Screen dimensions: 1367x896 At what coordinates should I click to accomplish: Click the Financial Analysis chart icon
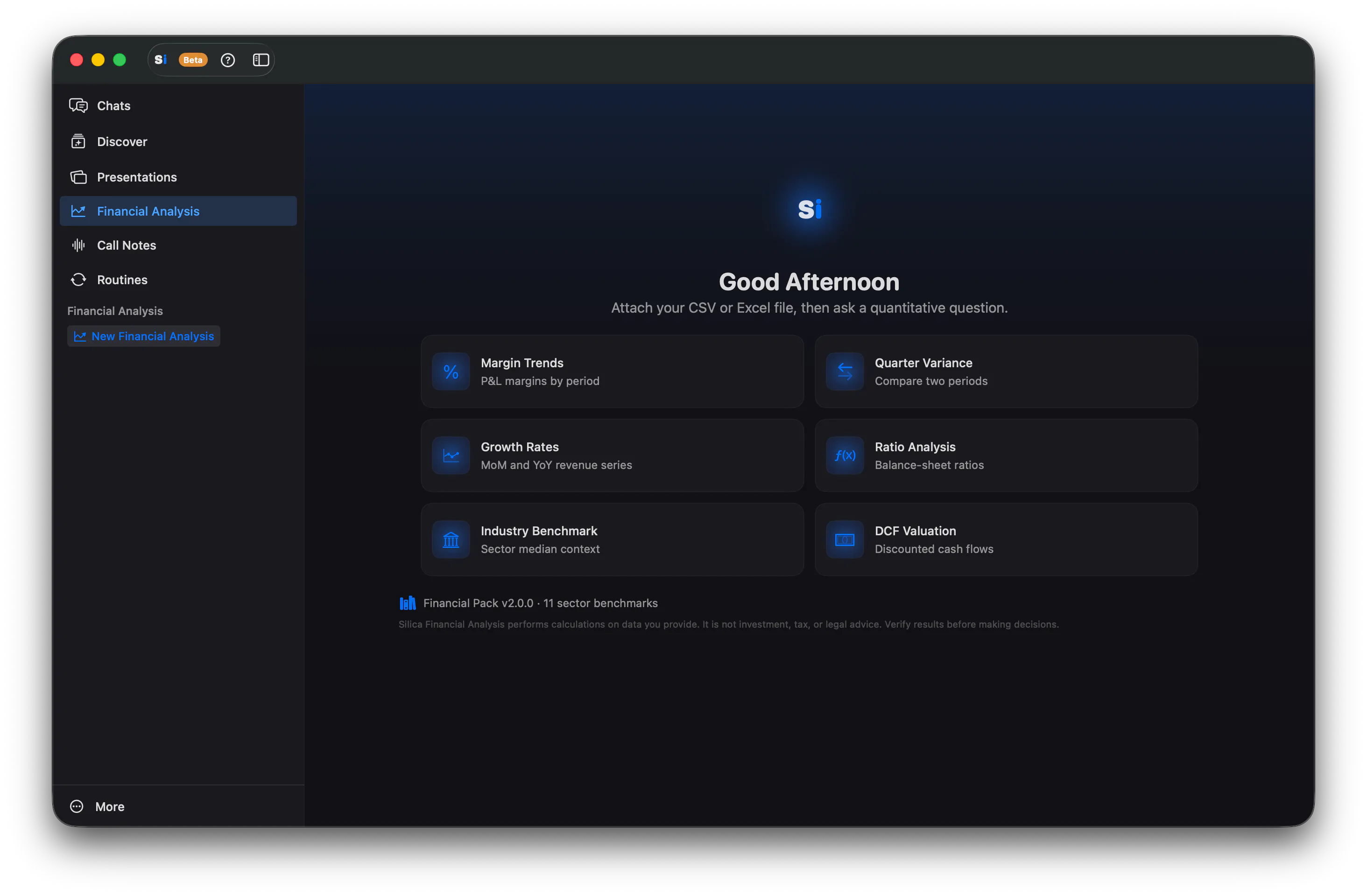tap(78, 210)
